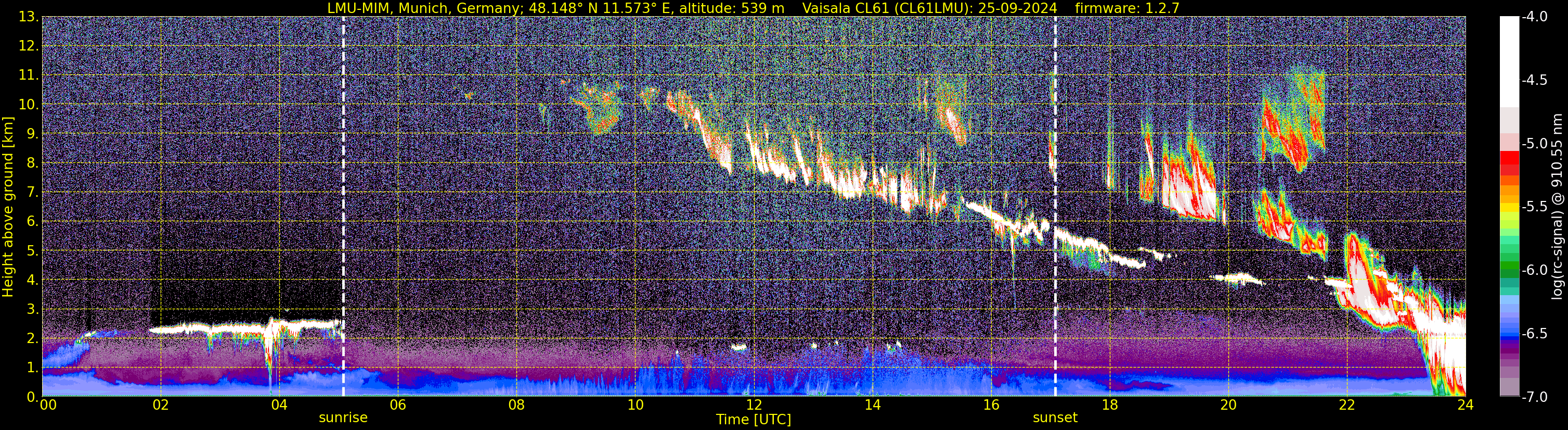This screenshot has width=1568, height=430.
Task: Click the time tick label '16'
Action: 991,405
